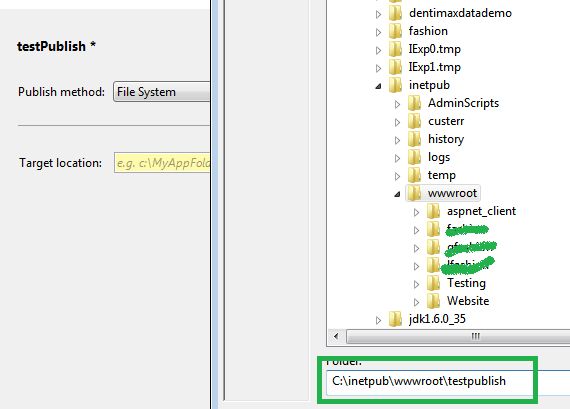570x409 pixels.
Task: Select the logs tree label
Action: [439, 157]
